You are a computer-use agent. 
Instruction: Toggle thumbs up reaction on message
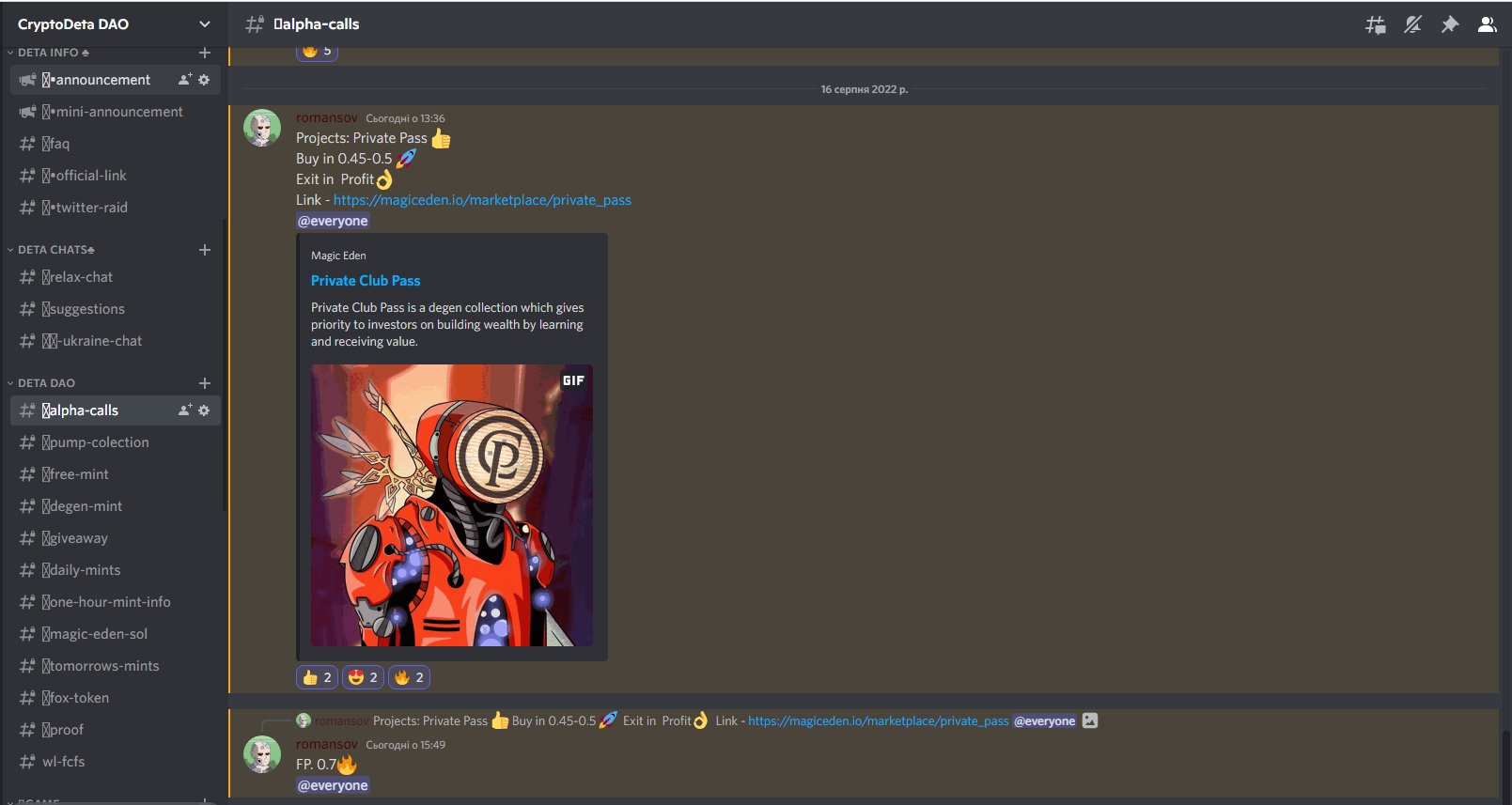click(x=317, y=677)
